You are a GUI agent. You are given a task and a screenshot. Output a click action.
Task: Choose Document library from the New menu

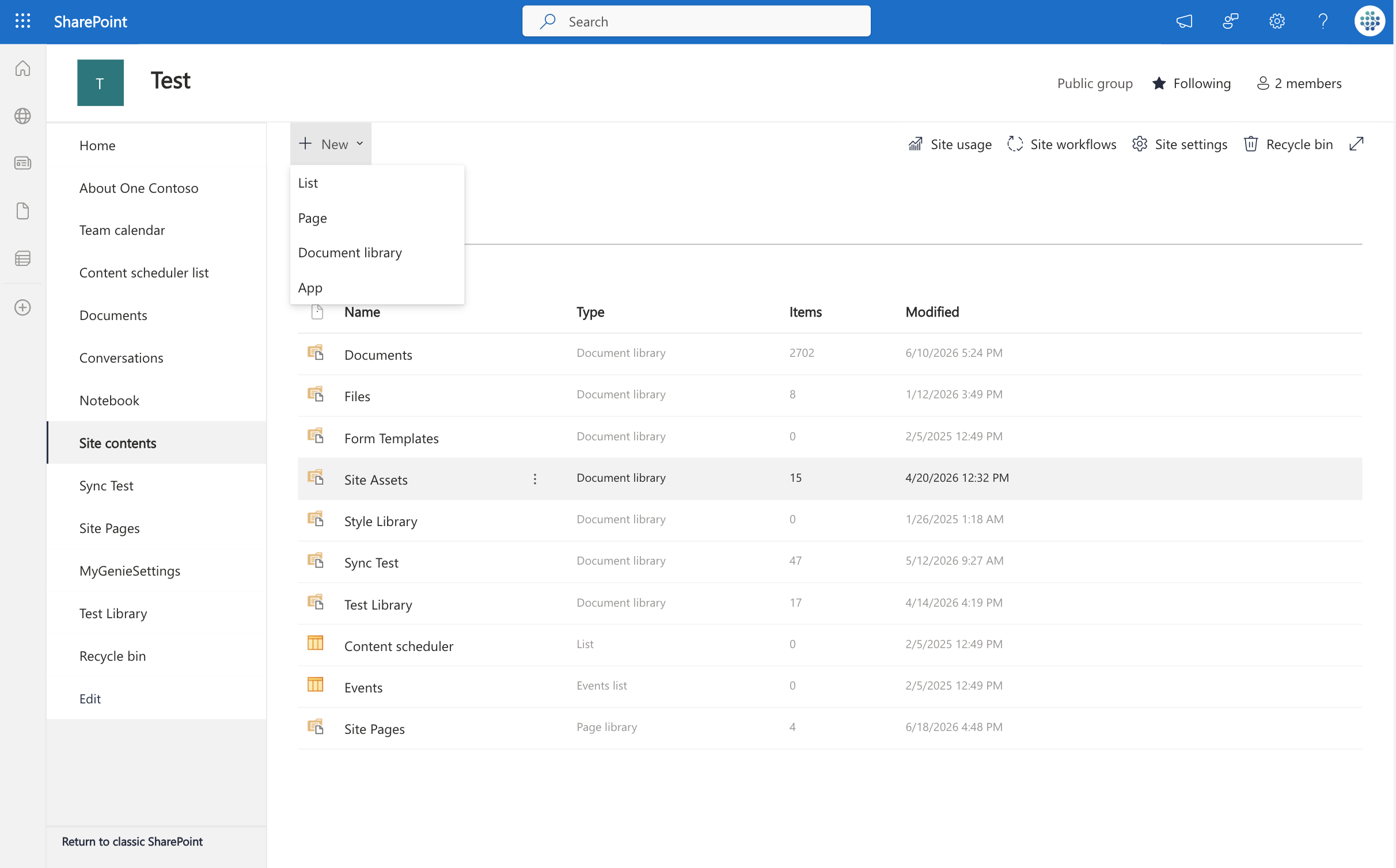point(377,253)
